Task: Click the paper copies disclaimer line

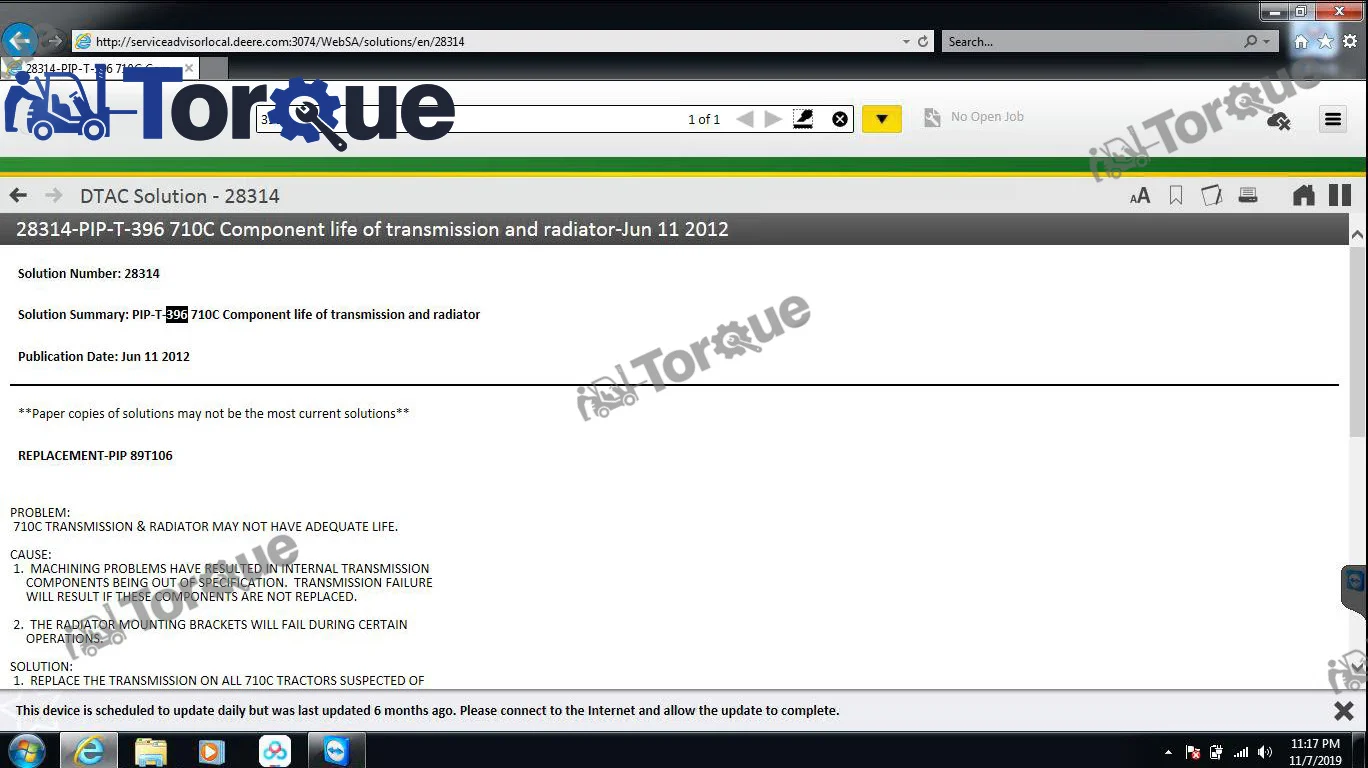Action: pyautogui.click(x=214, y=413)
